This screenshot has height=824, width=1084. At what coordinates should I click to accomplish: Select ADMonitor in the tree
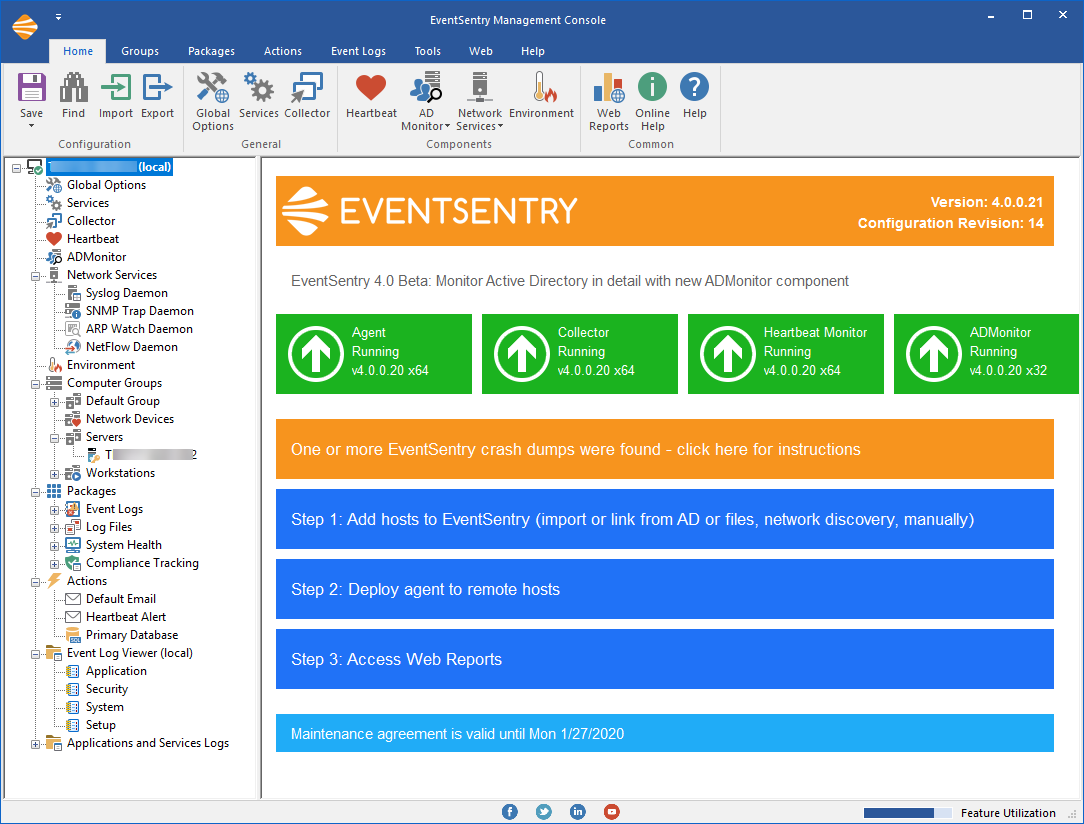96,257
